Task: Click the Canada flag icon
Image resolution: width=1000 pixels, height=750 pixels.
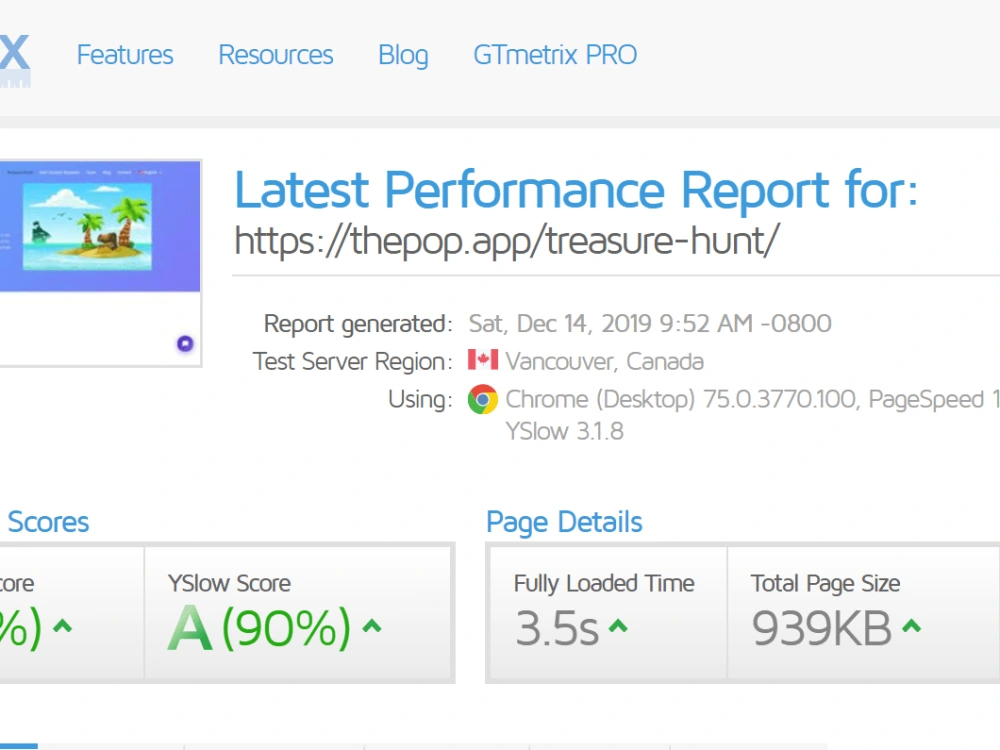Action: pos(483,360)
